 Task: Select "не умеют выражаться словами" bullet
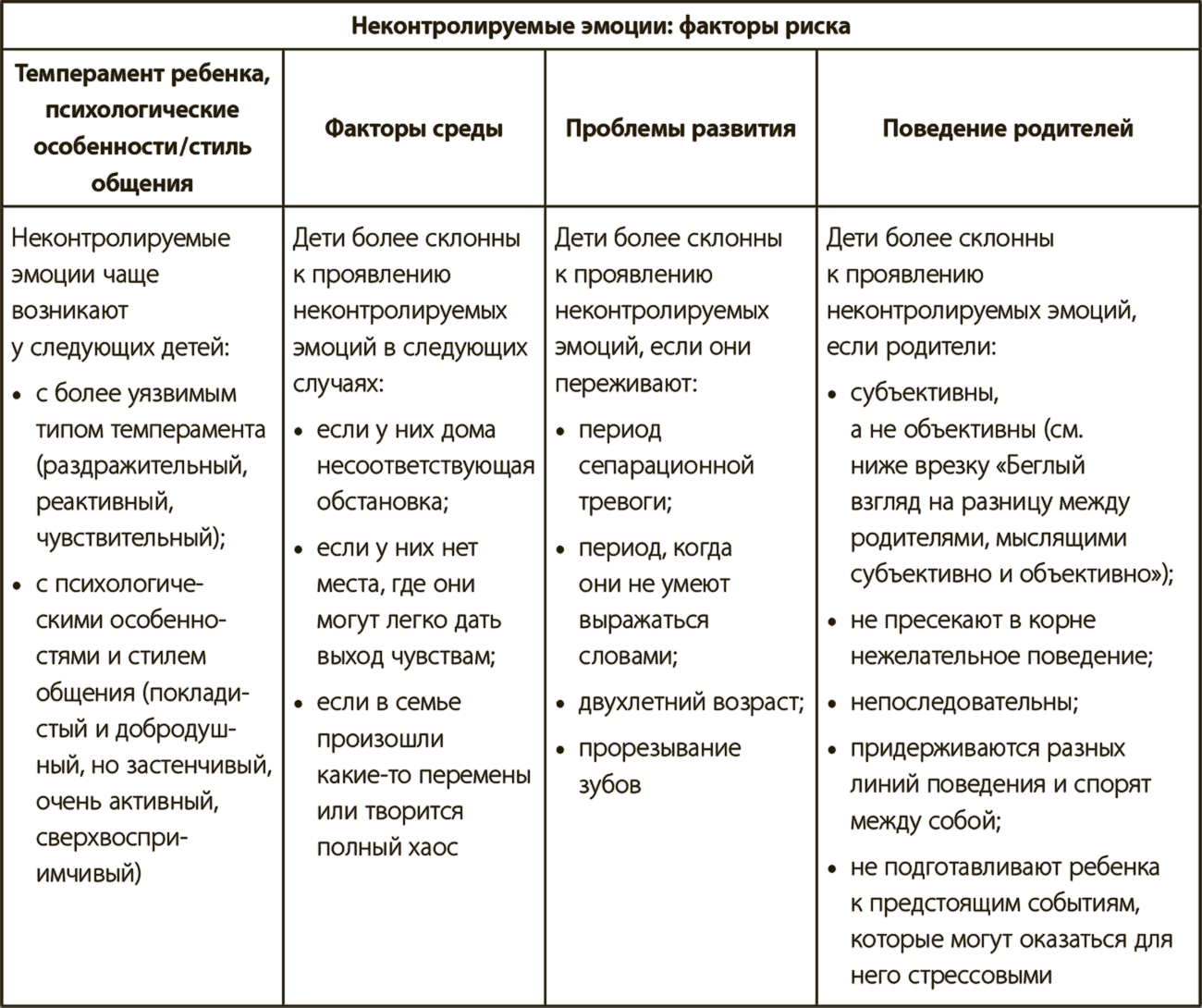654,602
